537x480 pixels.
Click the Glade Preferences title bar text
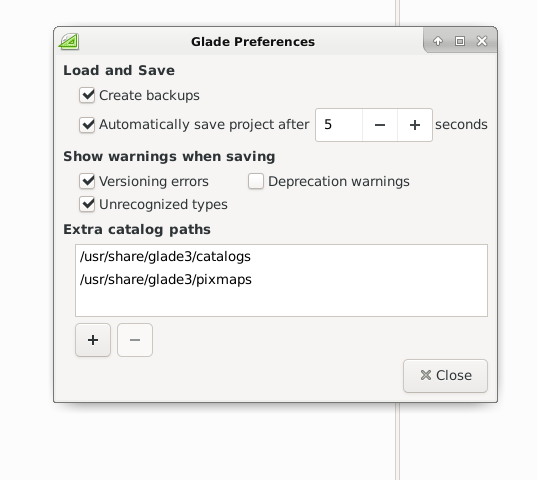[x=253, y=42]
